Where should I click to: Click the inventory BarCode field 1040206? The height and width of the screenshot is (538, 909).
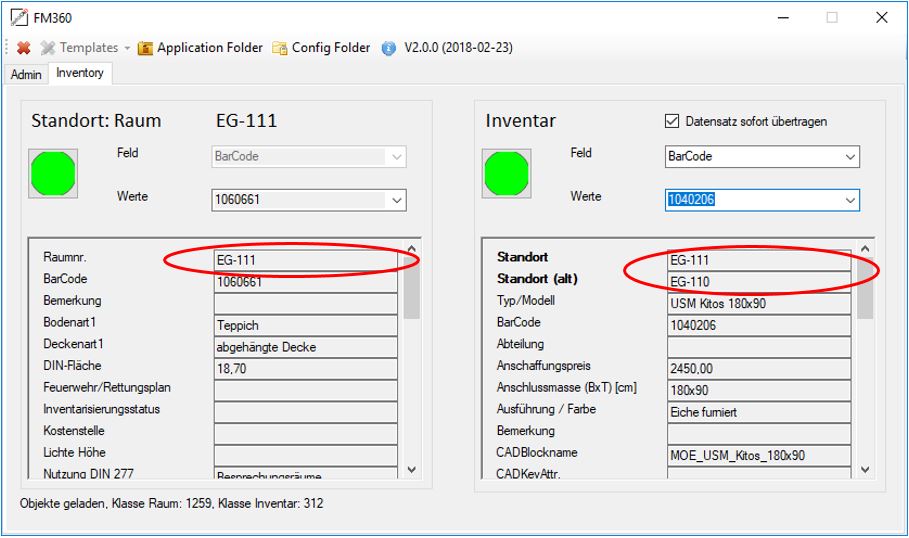(759, 325)
